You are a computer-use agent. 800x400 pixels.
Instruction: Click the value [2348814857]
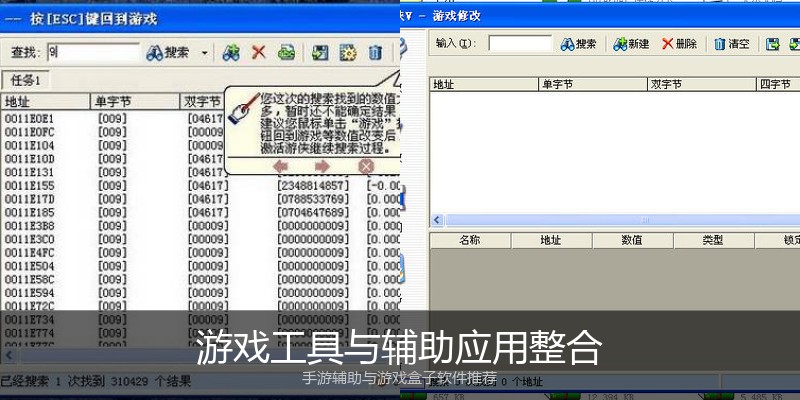313,185
